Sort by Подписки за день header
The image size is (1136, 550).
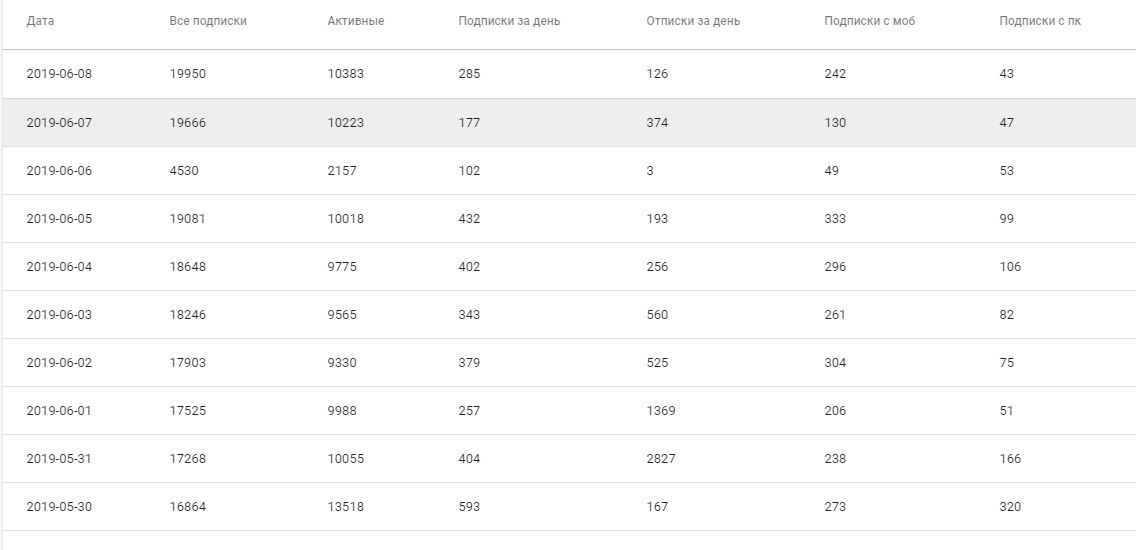(x=509, y=21)
